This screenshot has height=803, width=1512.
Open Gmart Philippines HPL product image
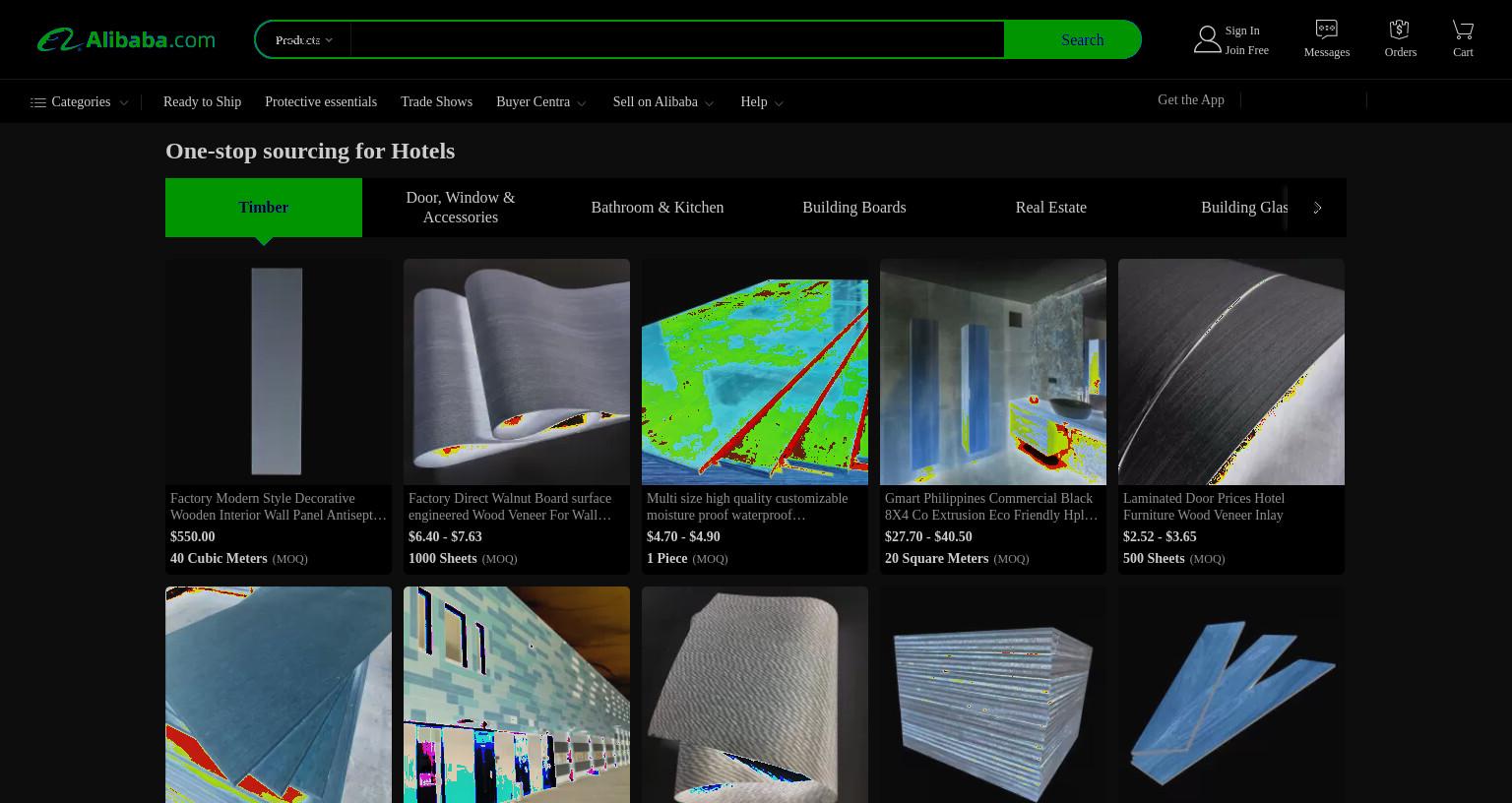point(993,372)
